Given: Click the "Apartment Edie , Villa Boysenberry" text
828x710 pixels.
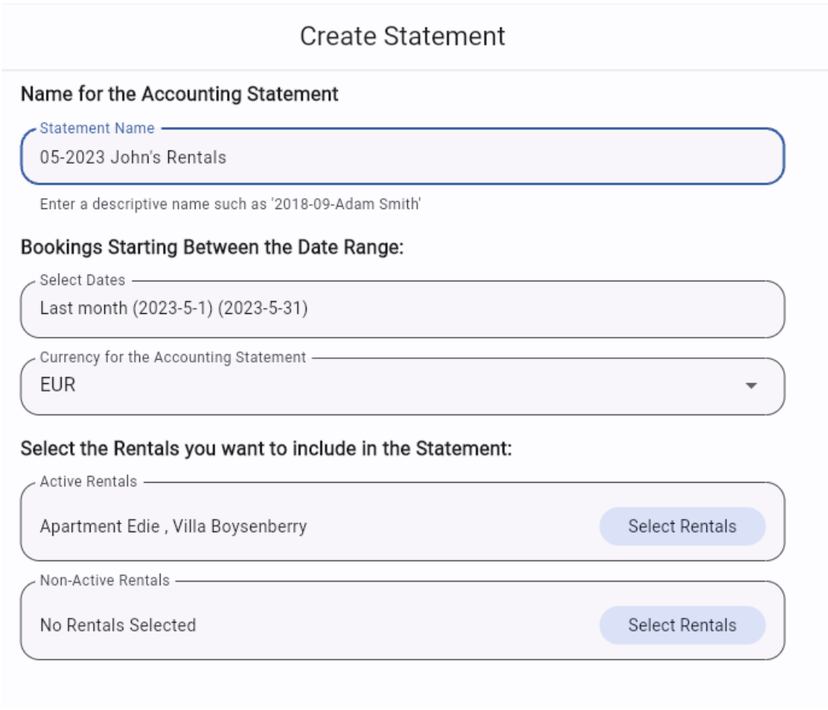Looking at the screenshot, I should point(173,526).
